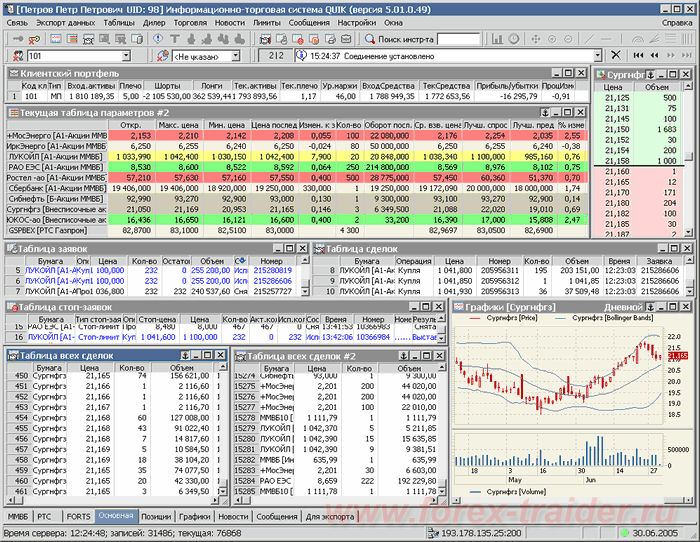
Task: Open the client code 101 dropdown
Action: click(x=124, y=57)
